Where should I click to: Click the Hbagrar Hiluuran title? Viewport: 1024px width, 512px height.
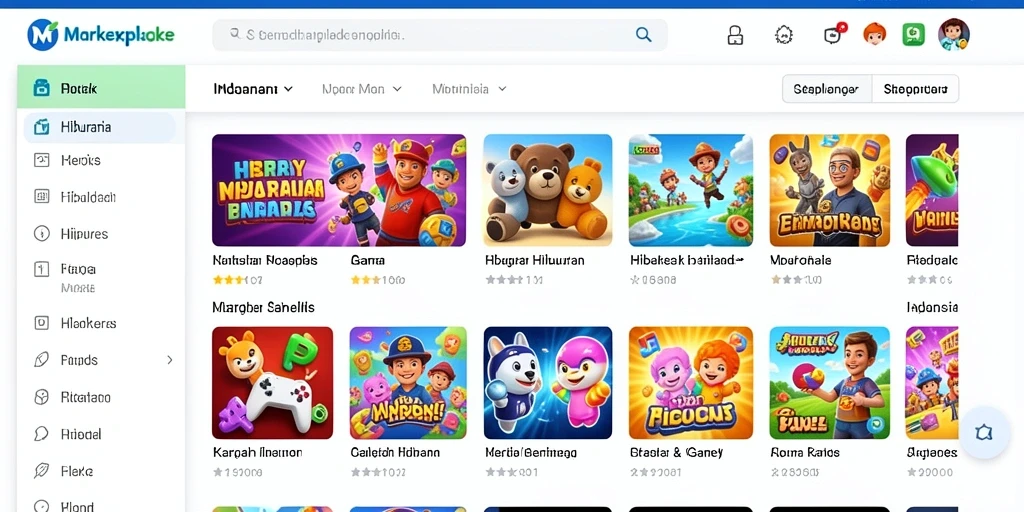coord(535,260)
